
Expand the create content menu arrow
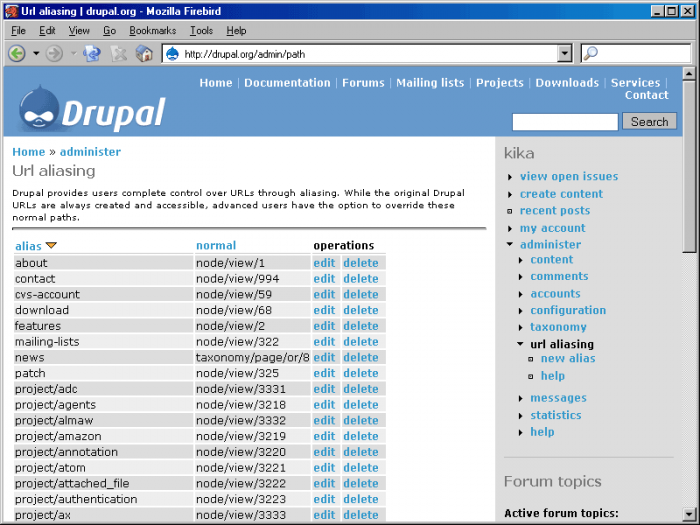coord(510,195)
